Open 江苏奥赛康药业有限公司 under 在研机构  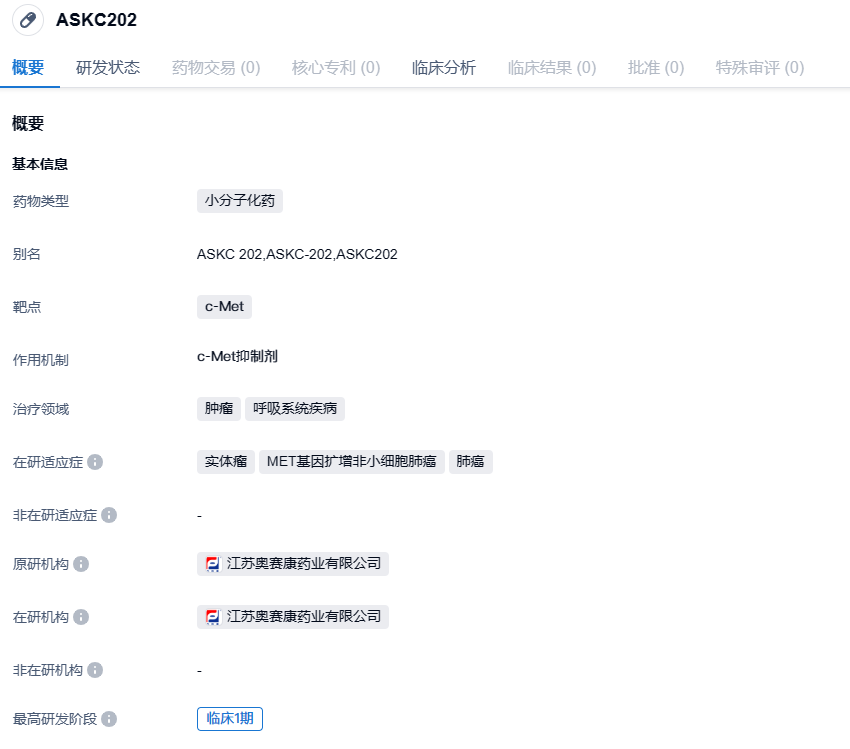[304, 617]
